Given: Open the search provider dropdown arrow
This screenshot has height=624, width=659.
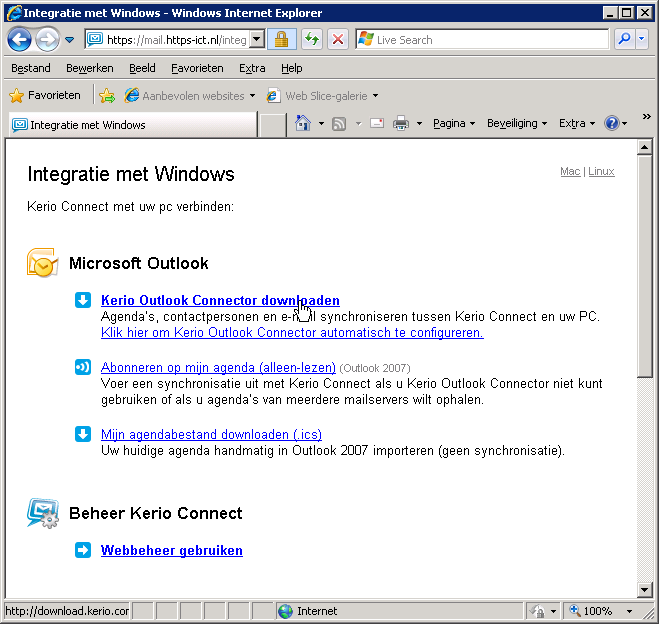Looking at the screenshot, I should 641,39.
